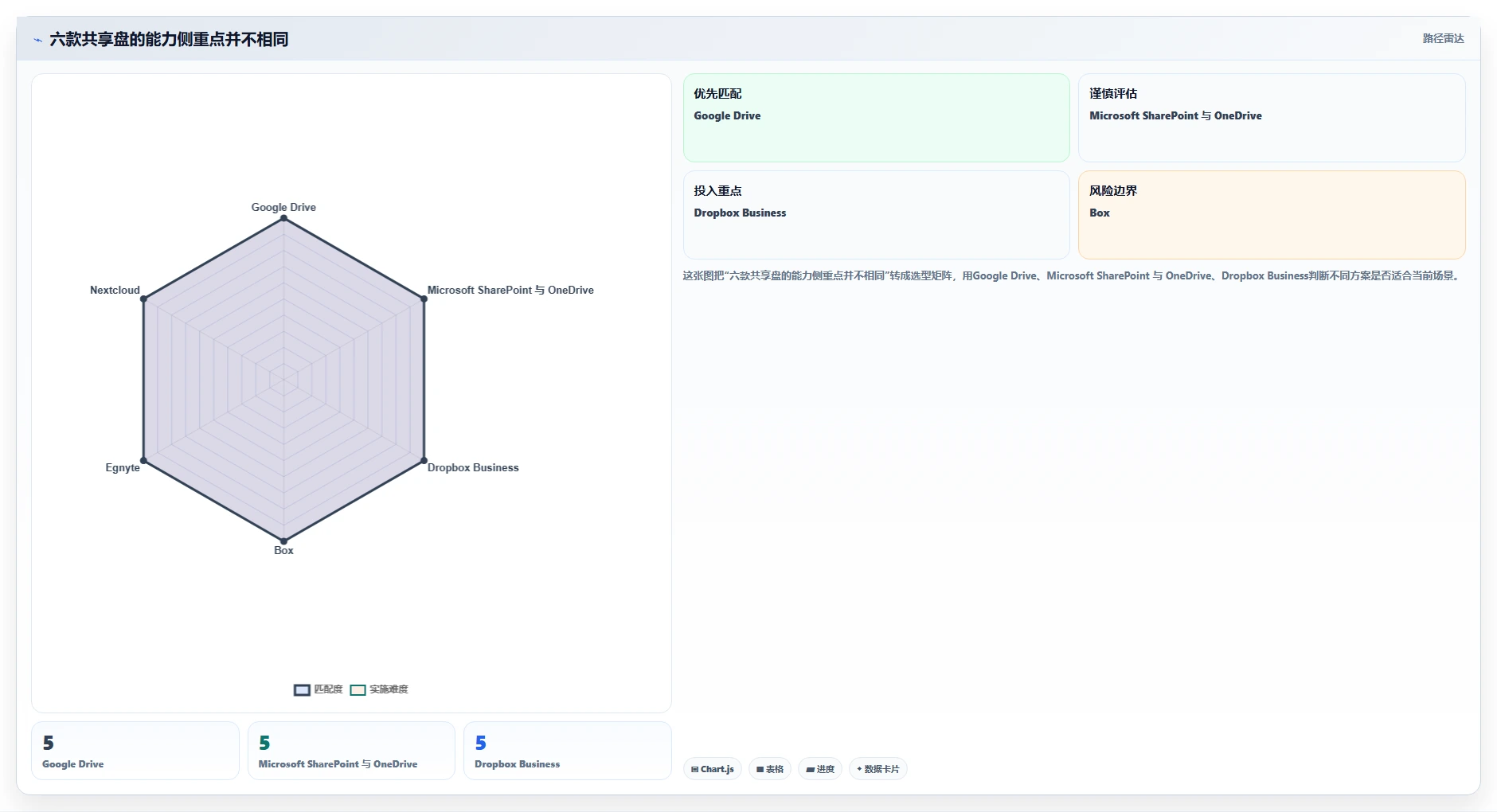This screenshot has width=1497, height=812.
Task: Click the Google Drive radar axis label
Action: coord(283,207)
